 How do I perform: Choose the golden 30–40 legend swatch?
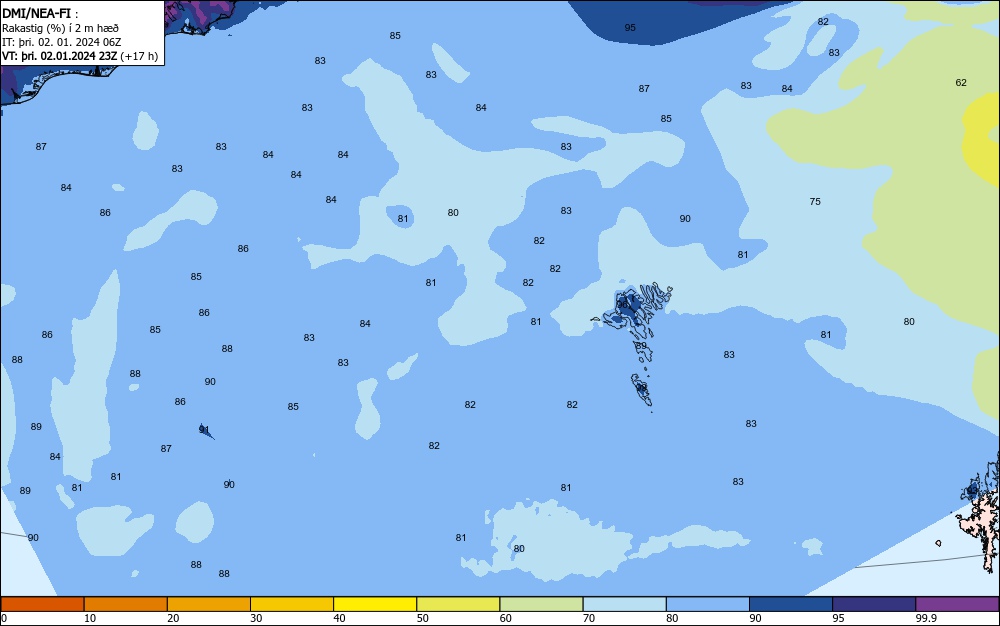click(x=292, y=604)
